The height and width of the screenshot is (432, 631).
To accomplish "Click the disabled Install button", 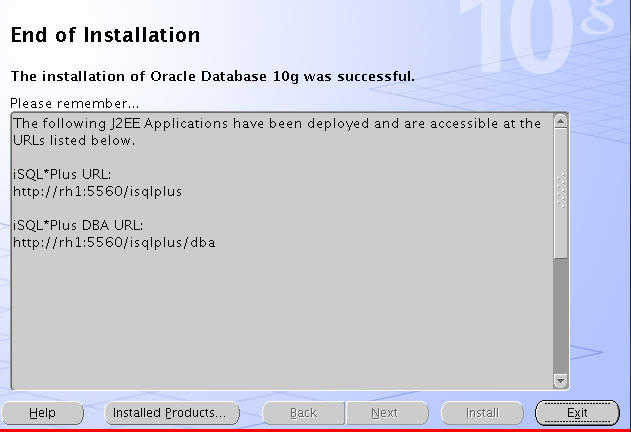I will [x=483, y=413].
